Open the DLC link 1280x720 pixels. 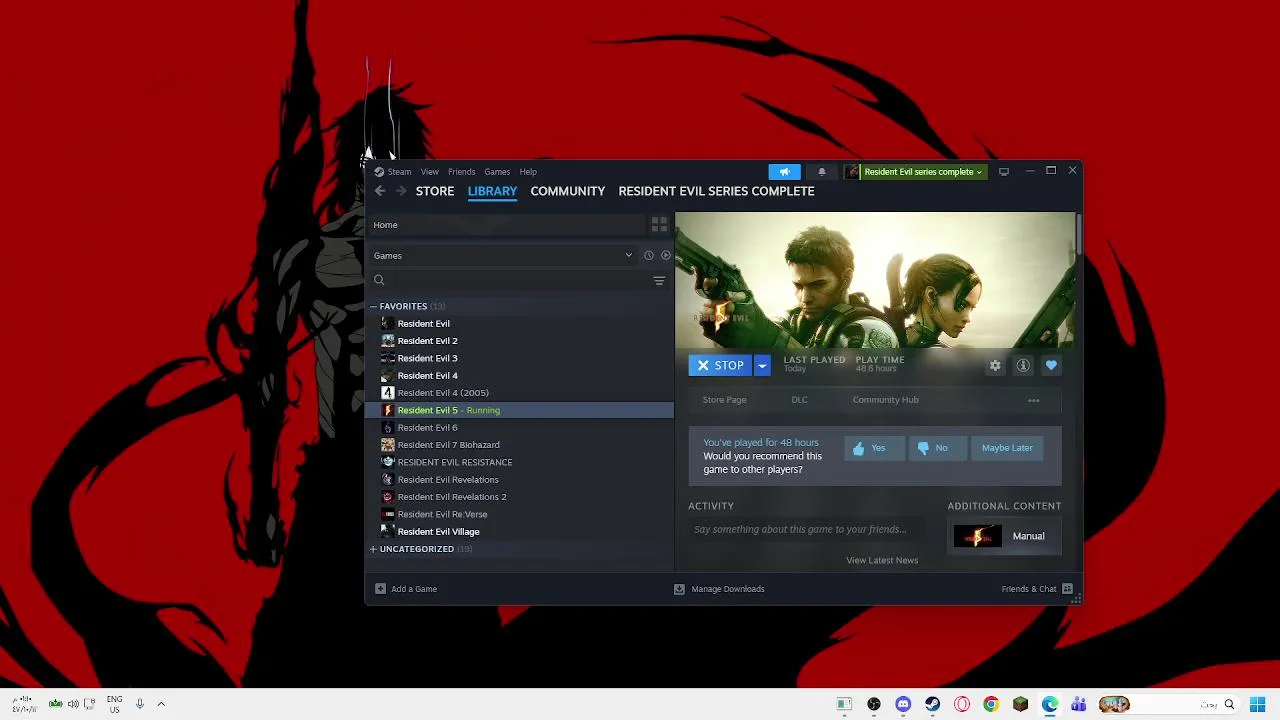[x=799, y=400]
